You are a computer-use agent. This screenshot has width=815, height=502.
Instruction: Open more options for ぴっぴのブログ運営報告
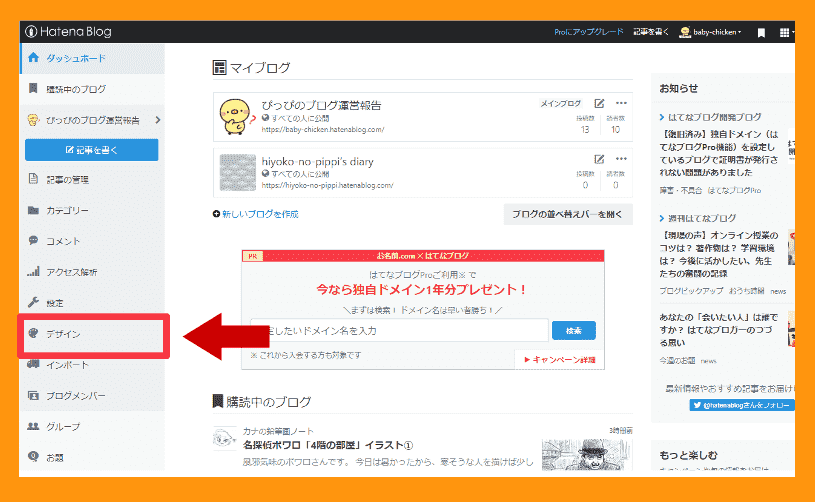point(621,103)
